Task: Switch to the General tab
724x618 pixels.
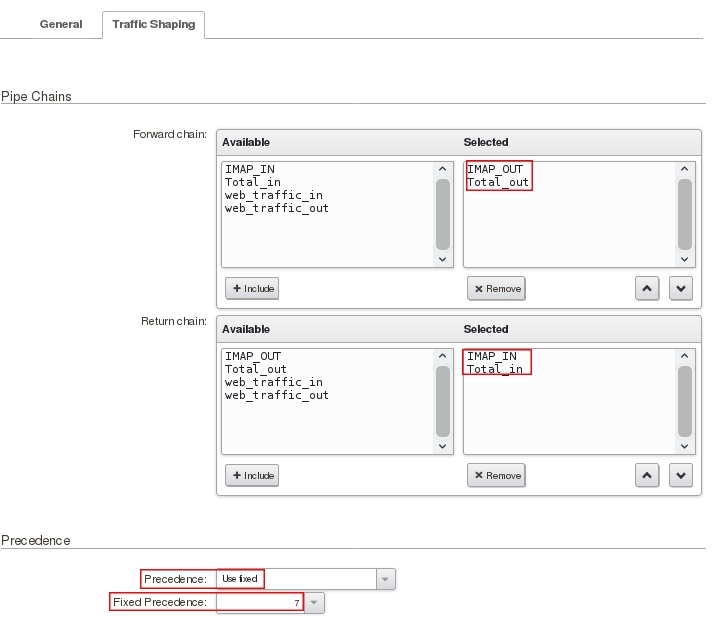Action: (61, 24)
